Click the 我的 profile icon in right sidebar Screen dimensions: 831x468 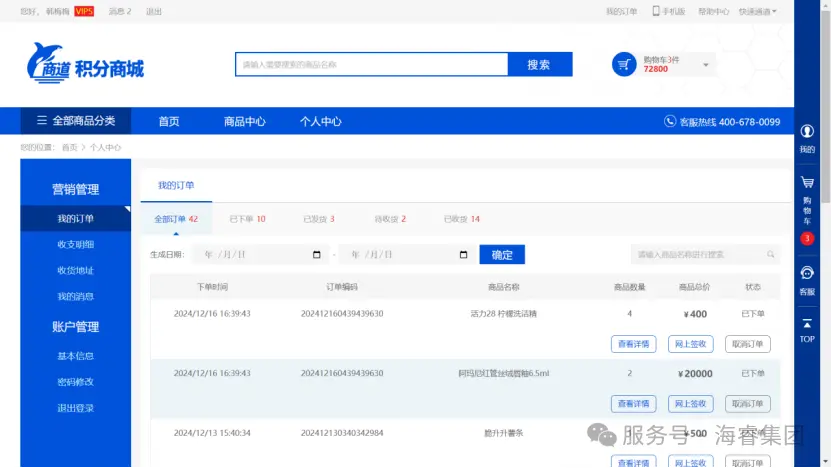806,132
